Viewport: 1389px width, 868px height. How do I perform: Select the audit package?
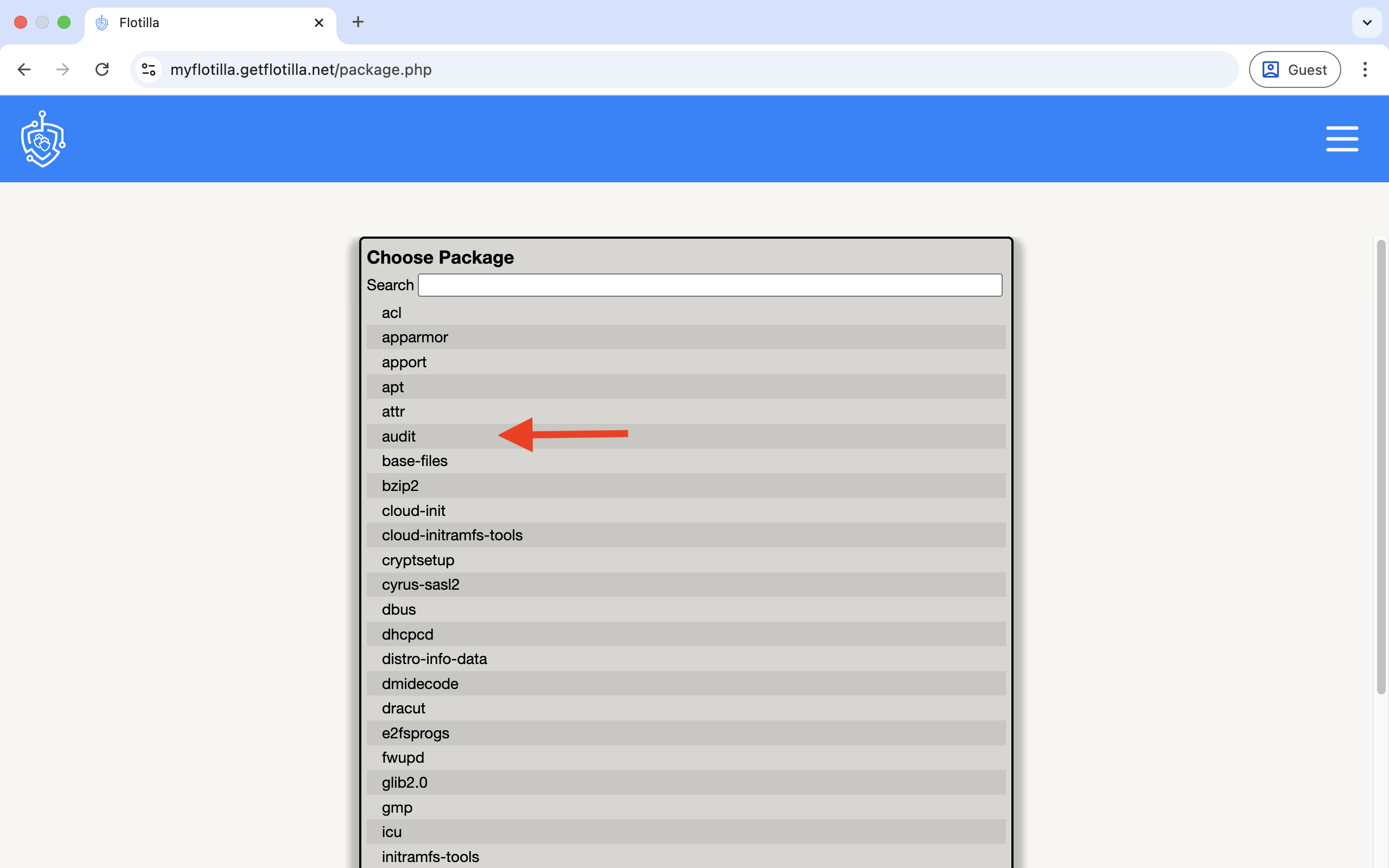399,436
